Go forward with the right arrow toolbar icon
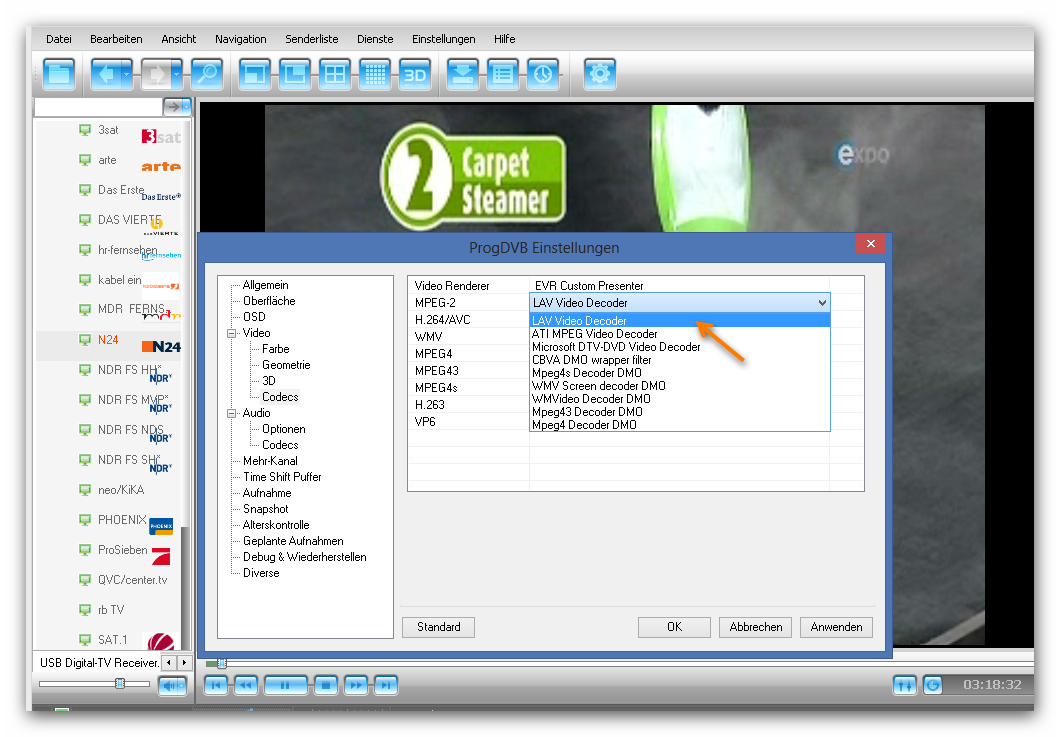 tap(155, 74)
